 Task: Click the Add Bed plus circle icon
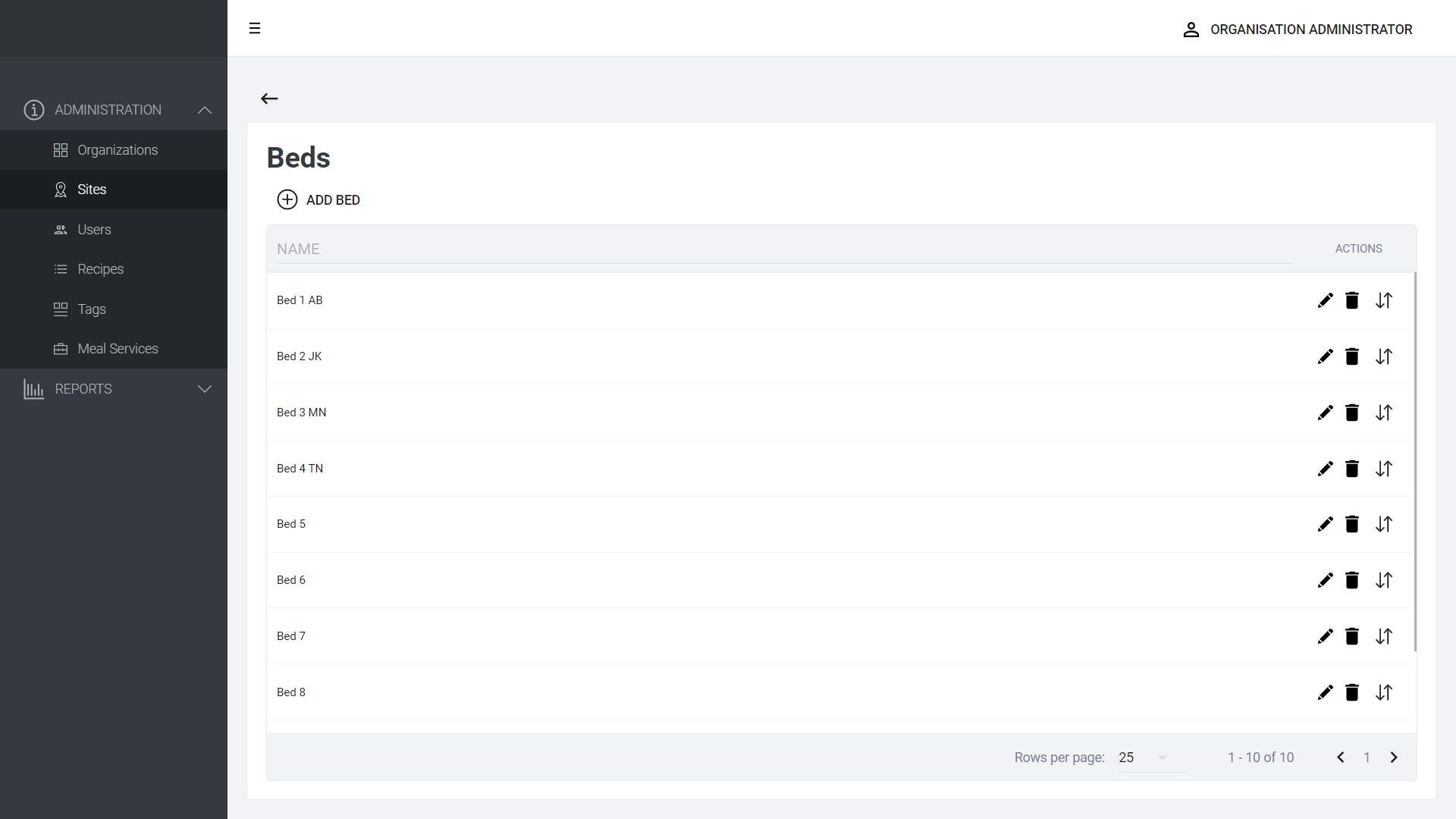tap(287, 199)
